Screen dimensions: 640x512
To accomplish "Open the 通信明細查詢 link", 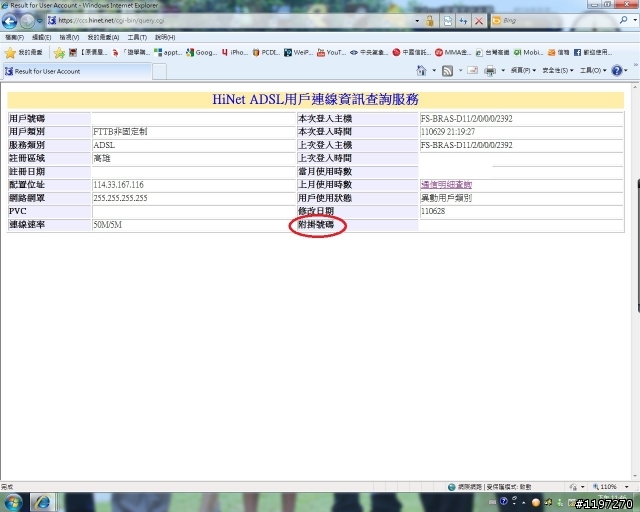I will pyautogui.click(x=446, y=185).
